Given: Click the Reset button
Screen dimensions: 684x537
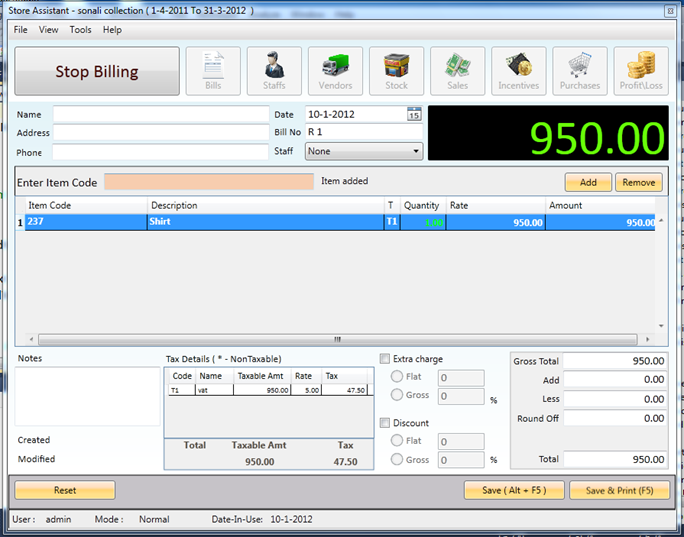Looking at the screenshot, I should (65, 490).
